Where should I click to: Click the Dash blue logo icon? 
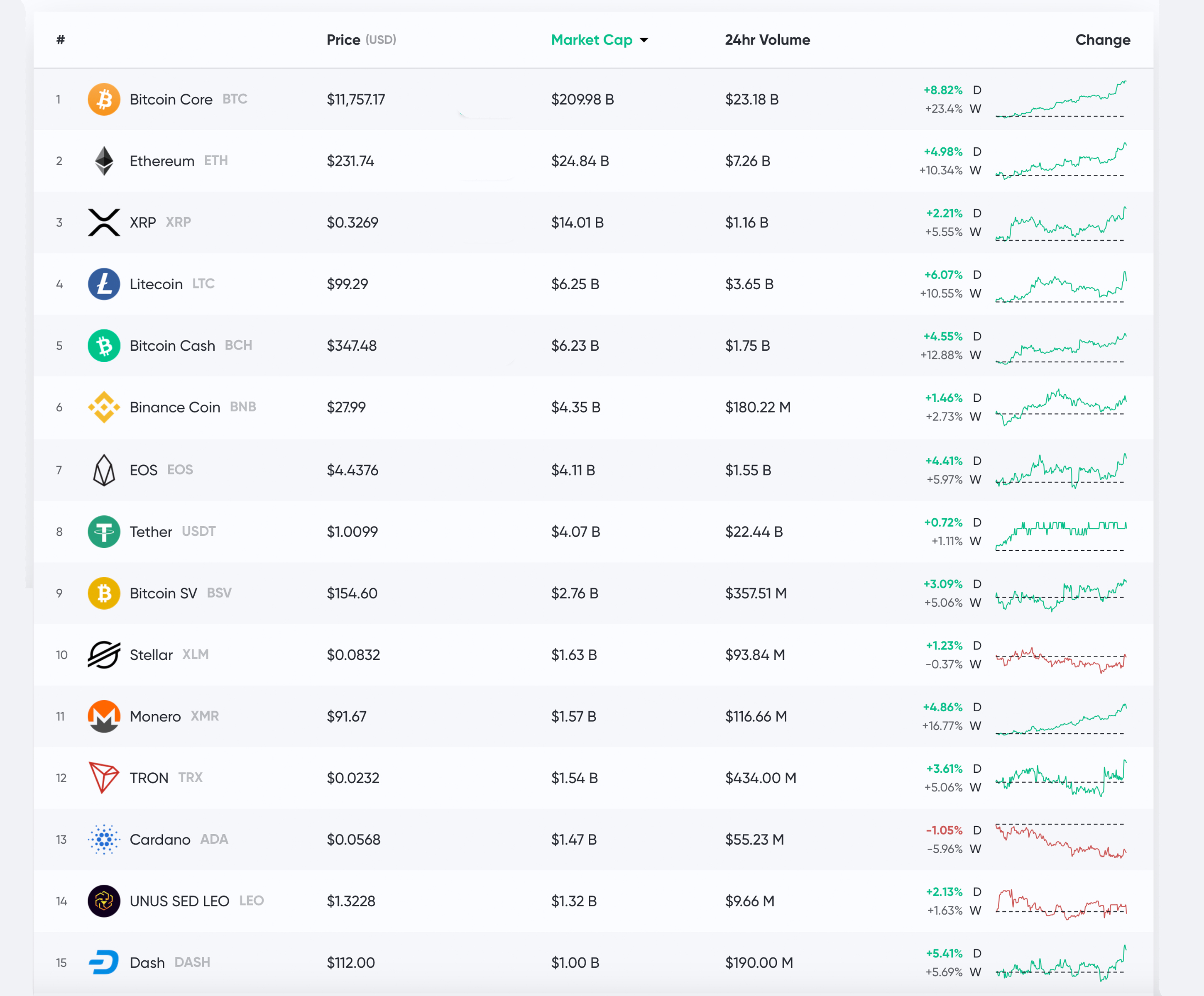(104, 962)
